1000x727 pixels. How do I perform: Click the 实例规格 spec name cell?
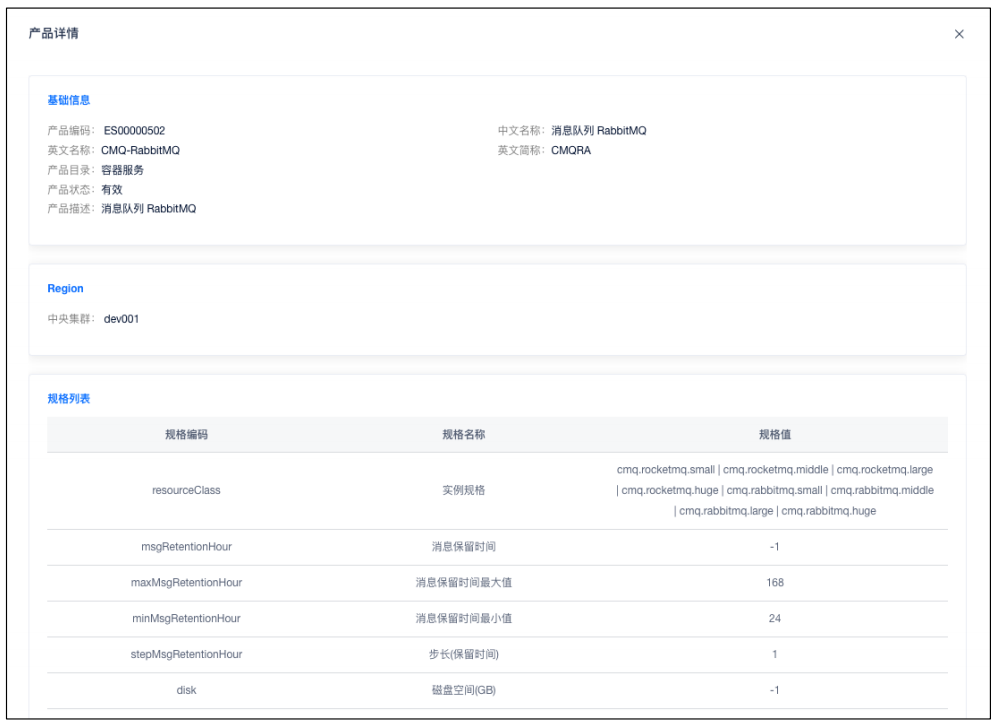click(464, 490)
